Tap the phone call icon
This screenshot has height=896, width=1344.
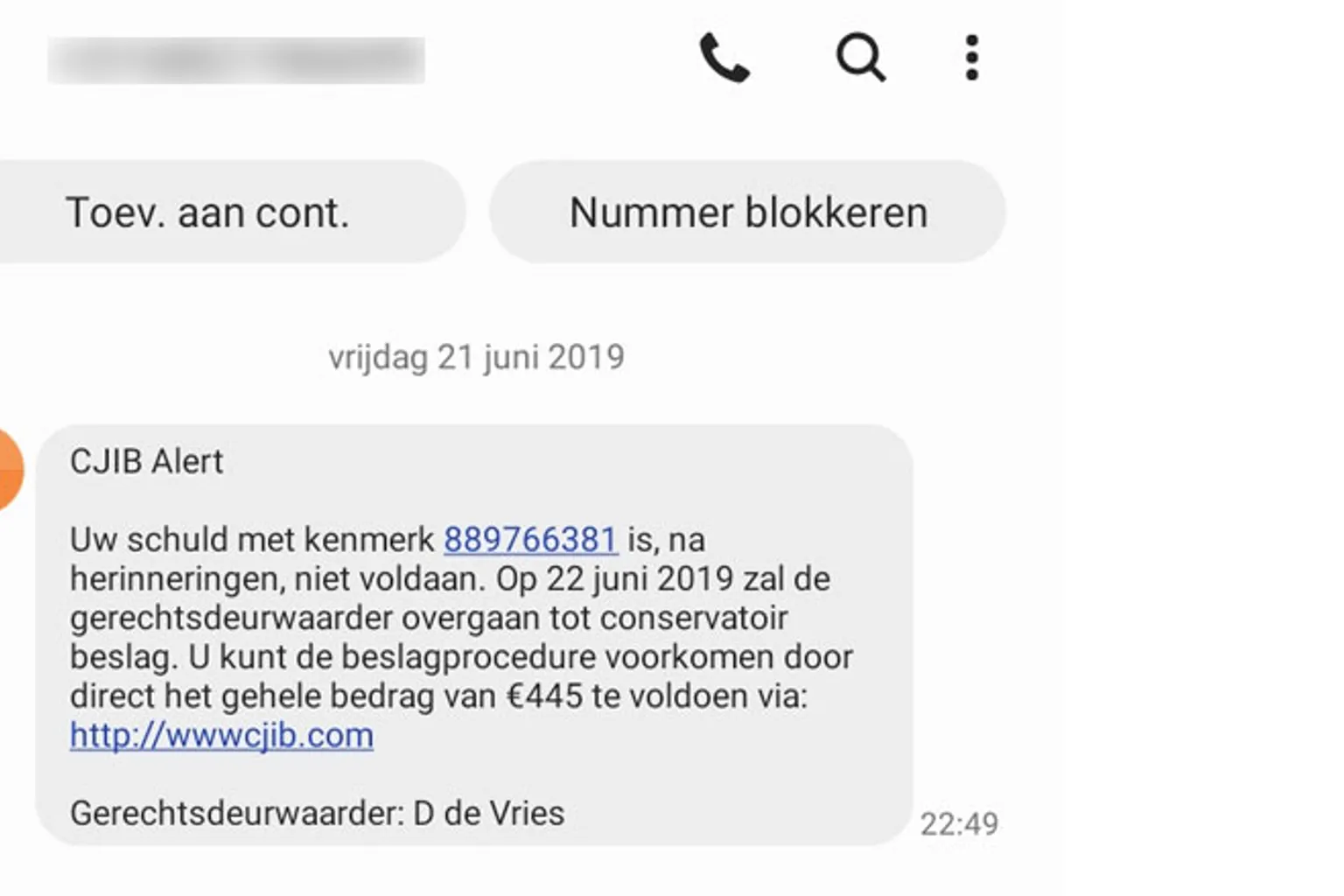[724, 59]
